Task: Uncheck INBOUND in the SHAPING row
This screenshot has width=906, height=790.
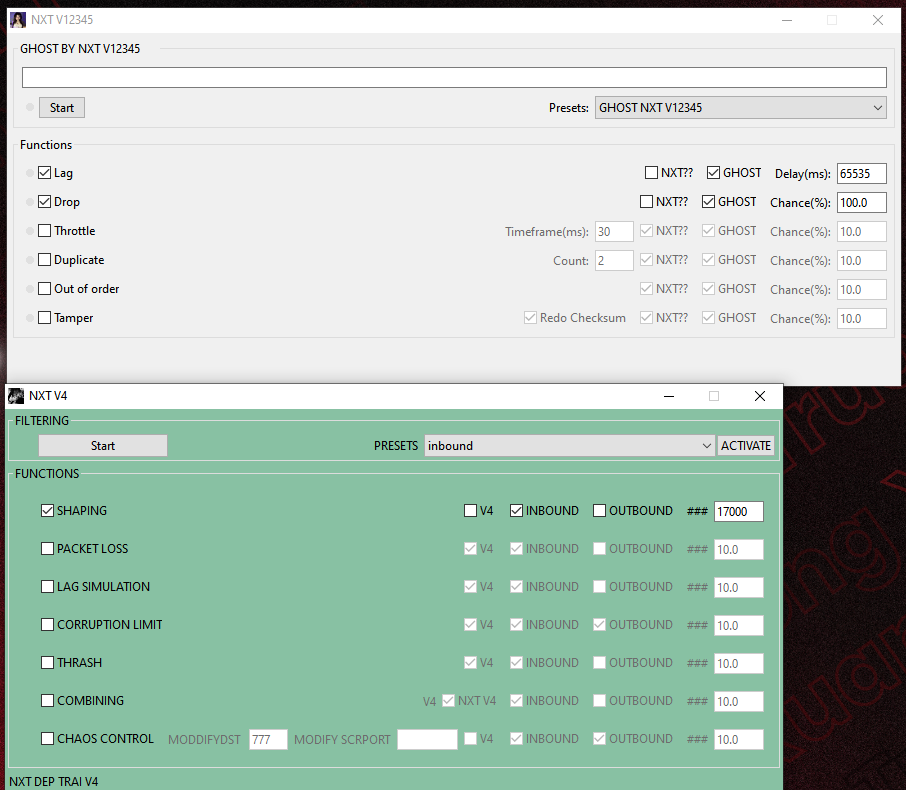Action: (x=517, y=510)
